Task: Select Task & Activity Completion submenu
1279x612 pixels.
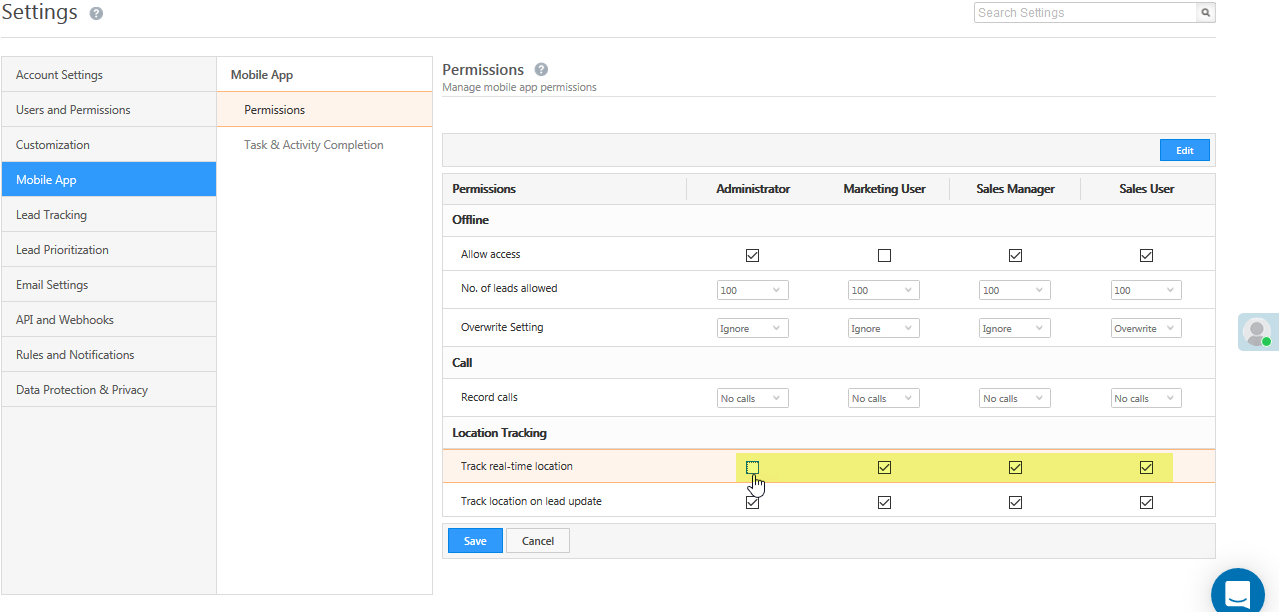Action: click(x=313, y=145)
